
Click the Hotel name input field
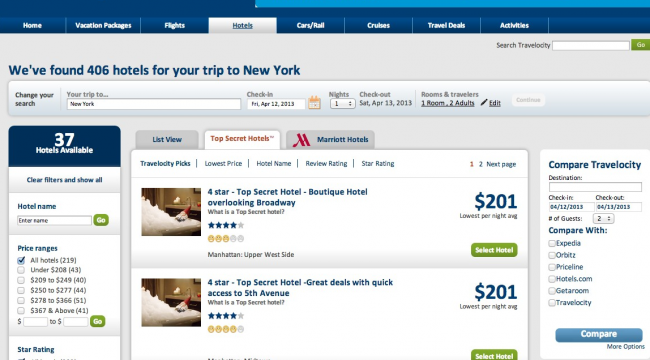54,221
